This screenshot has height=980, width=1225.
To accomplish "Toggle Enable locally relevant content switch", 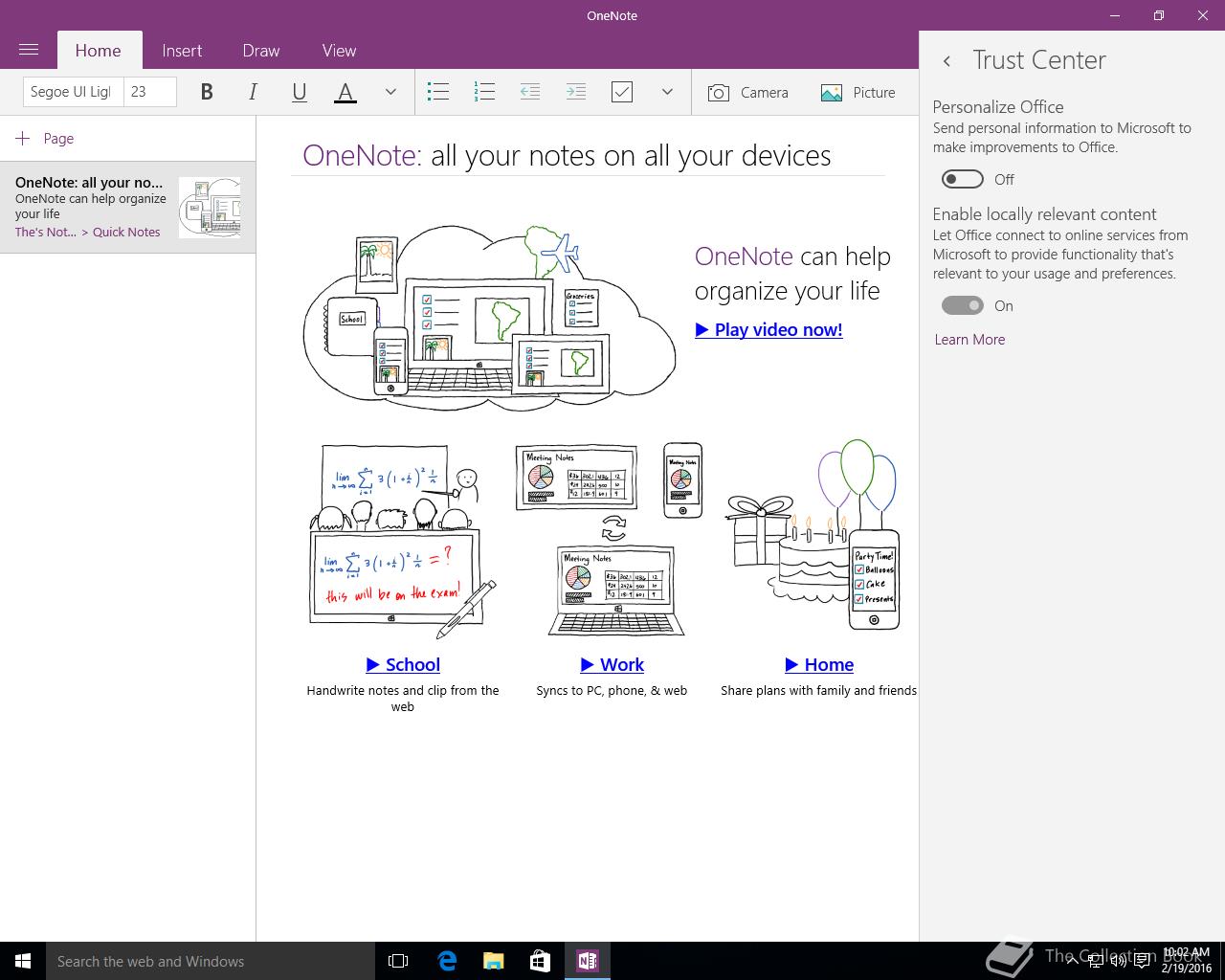I will pyautogui.click(x=962, y=305).
